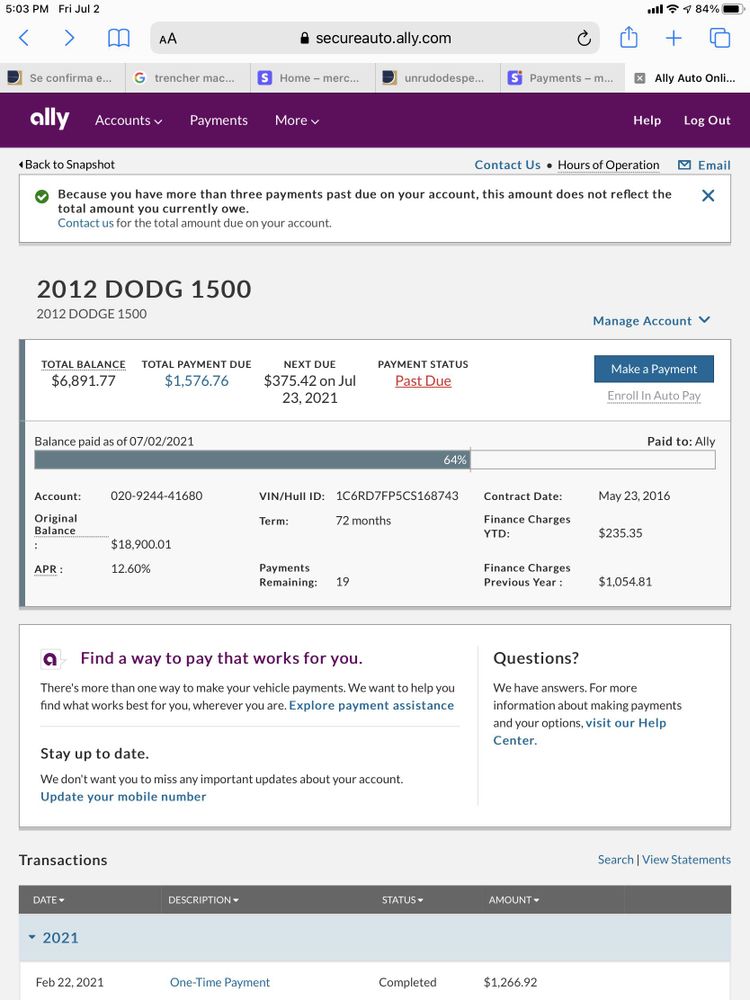Viewport: 750px width, 1000px height.
Task: Go Back to Snapshot
Action: (67, 165)
